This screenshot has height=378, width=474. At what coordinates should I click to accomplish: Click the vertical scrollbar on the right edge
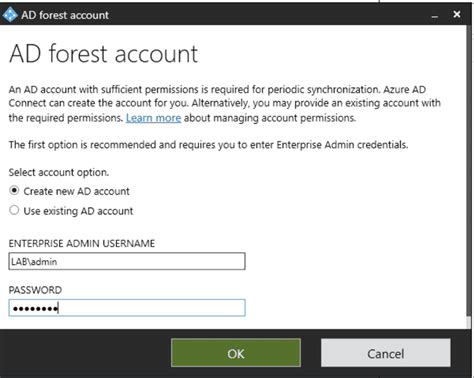[469, 177]
